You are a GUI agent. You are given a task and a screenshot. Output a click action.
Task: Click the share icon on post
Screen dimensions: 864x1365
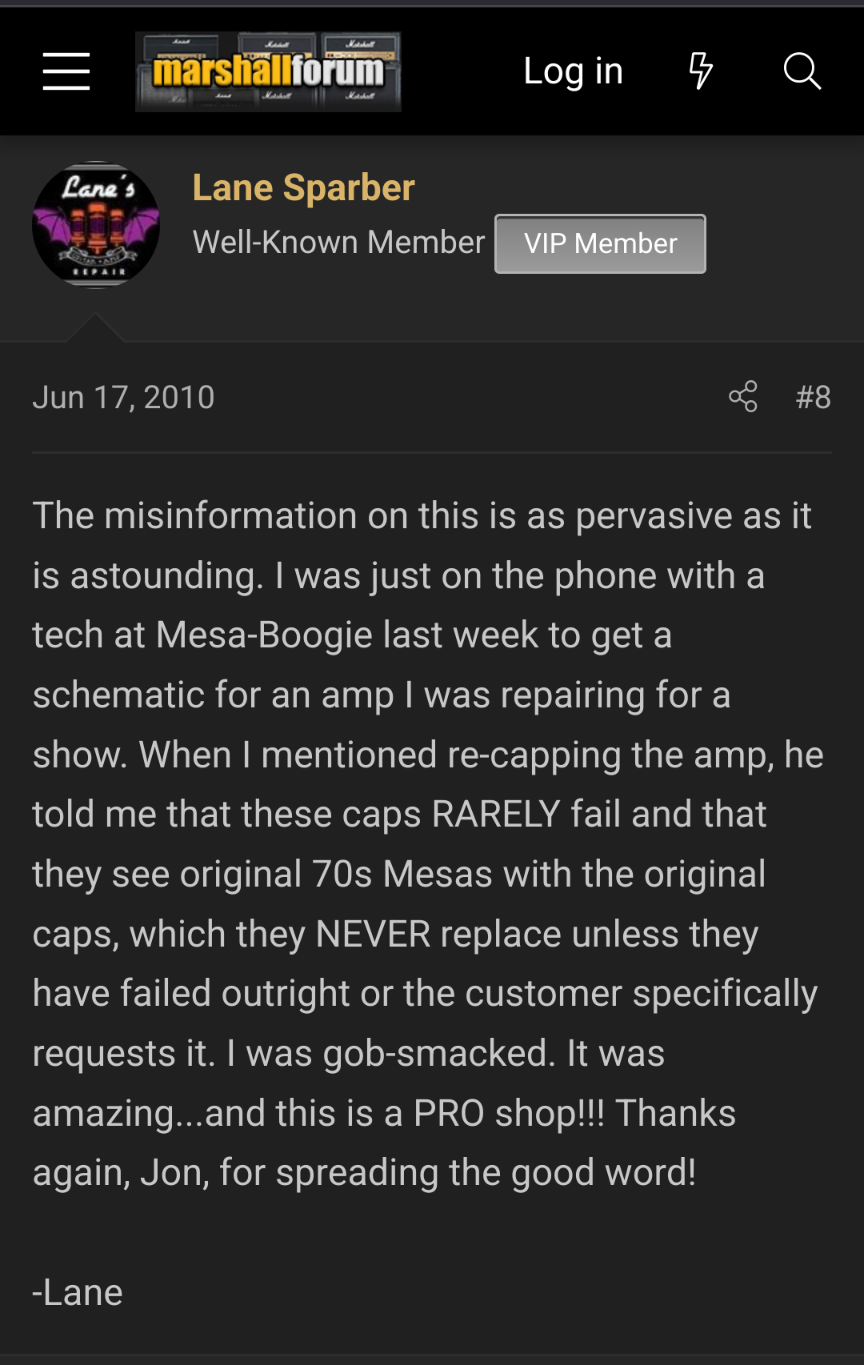743,397
